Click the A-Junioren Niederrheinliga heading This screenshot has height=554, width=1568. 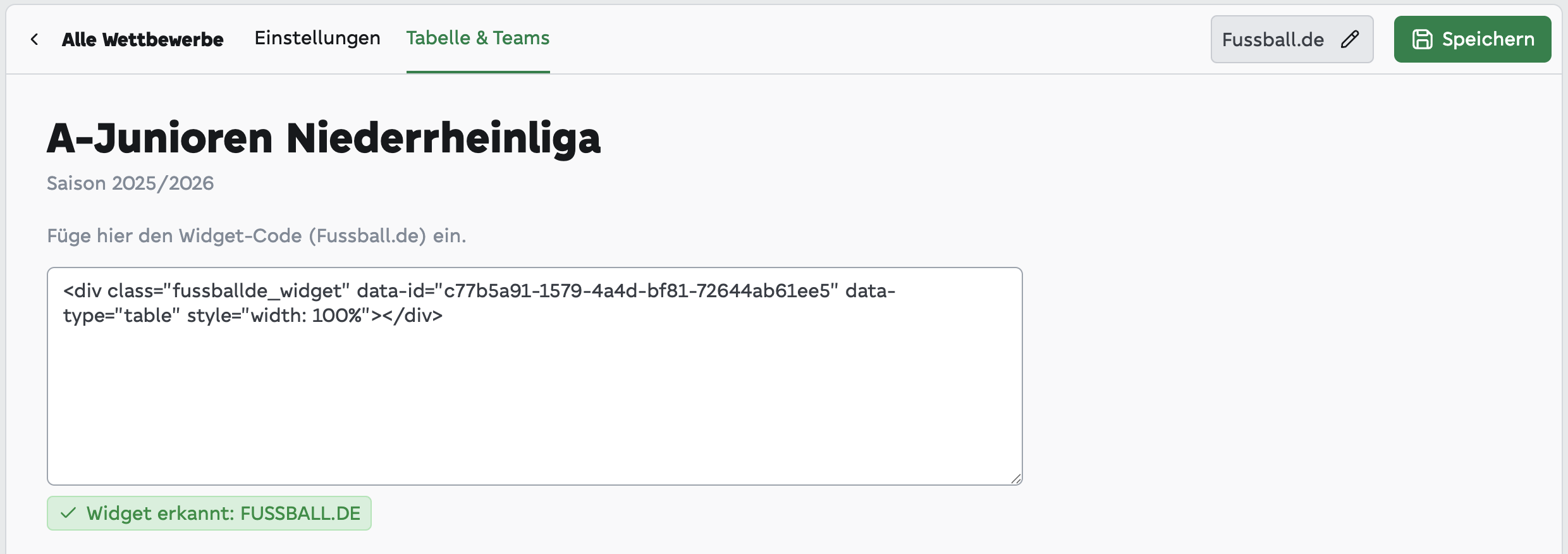pos(324,138)
